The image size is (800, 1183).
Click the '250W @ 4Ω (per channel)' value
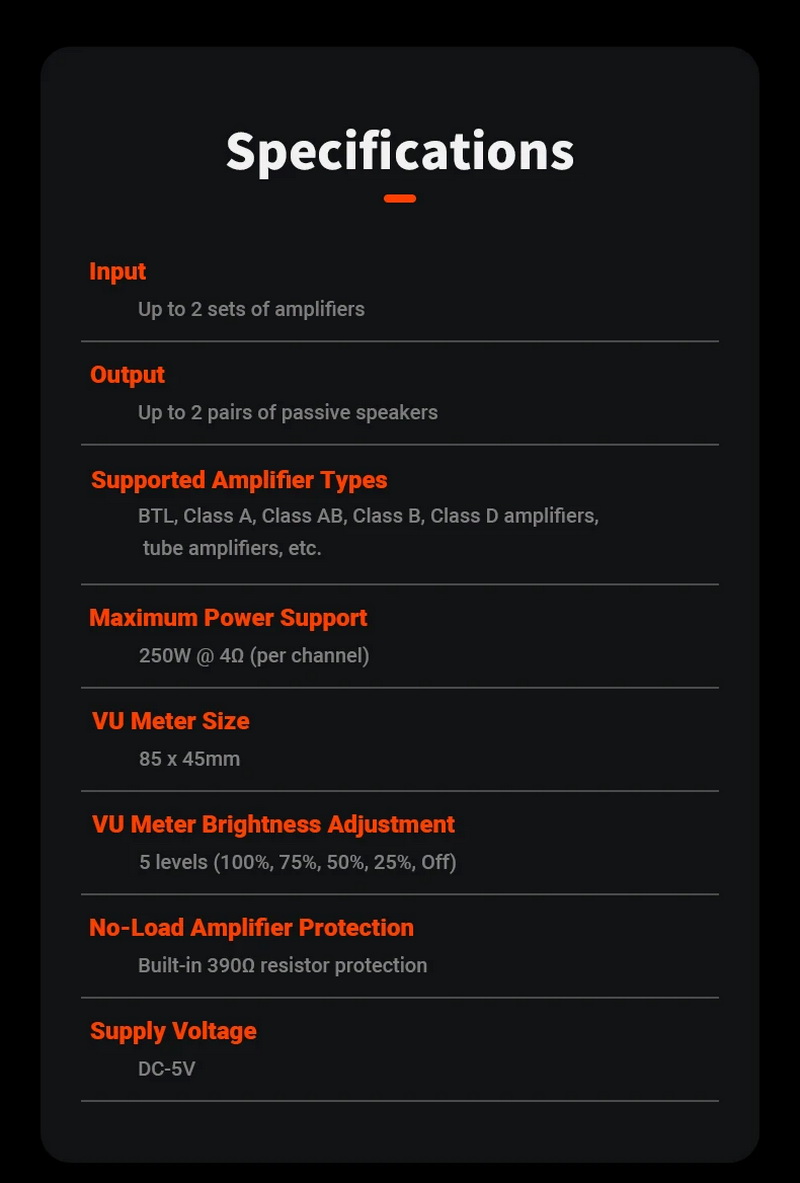click(254, 656)
